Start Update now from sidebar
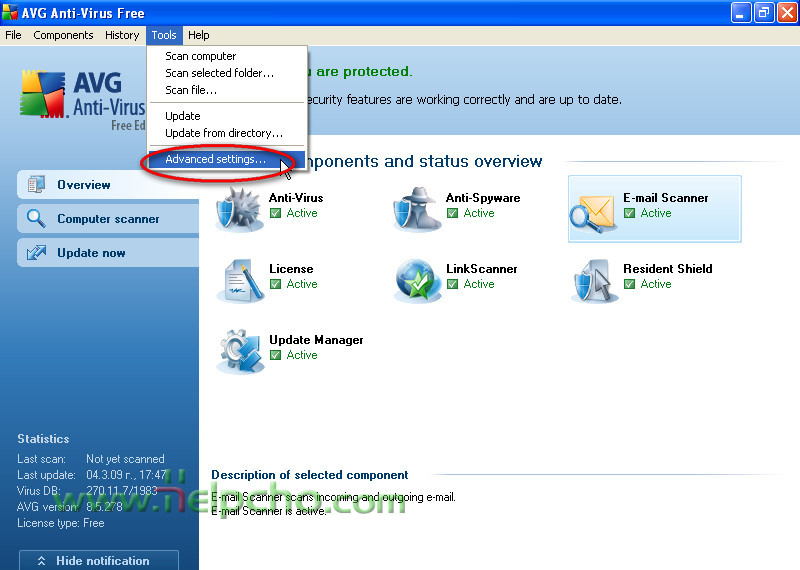The width and height of the screenshot is (800, 570). pyautogui.click(x=108, y=253)
